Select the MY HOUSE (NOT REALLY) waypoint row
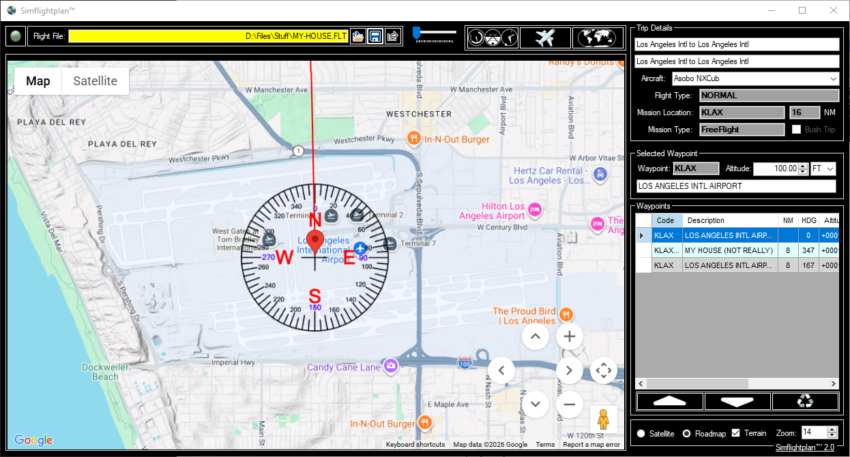Viewport: 850px width, 457px height. click(x=737, y=250)
